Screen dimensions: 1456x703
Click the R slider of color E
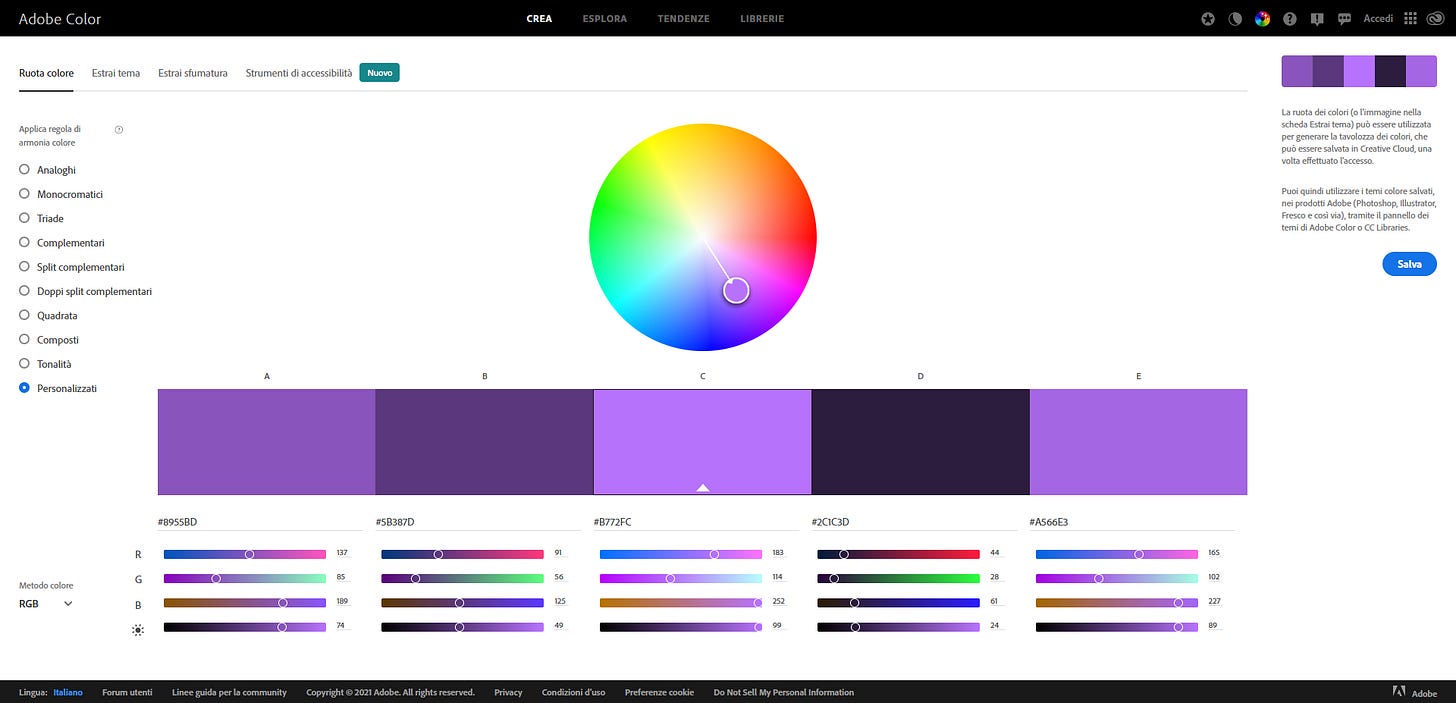[1117, 554]
